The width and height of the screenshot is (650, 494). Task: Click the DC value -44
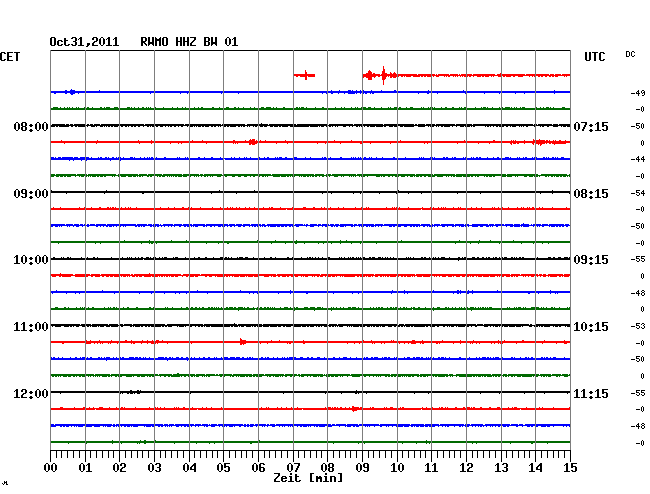pos(638,159)
